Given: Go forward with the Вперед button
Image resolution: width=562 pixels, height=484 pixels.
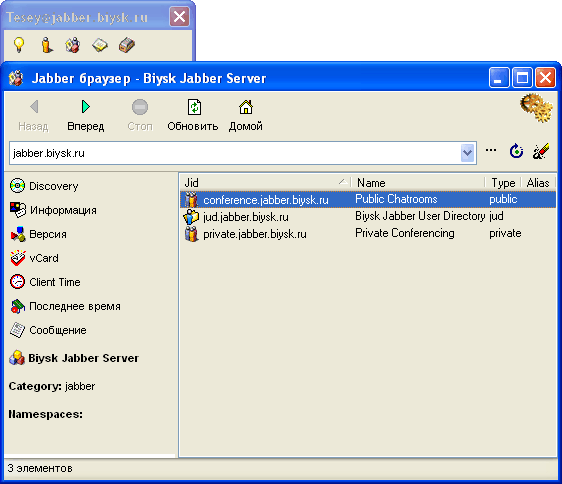Looking at the screenshot, I should [x=86, y=115].
